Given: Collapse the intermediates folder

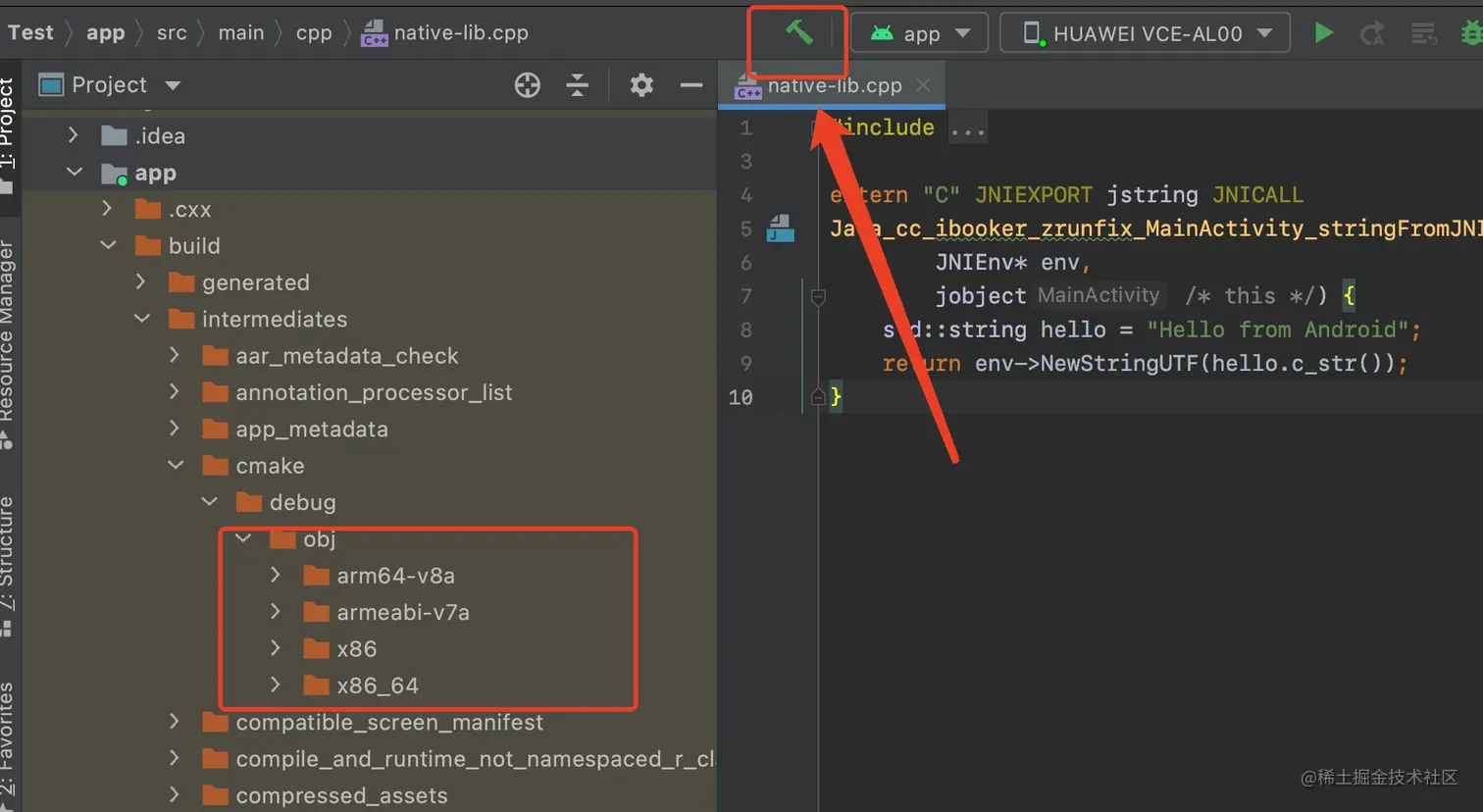Looking at the screenshot, I should point(142,319).
